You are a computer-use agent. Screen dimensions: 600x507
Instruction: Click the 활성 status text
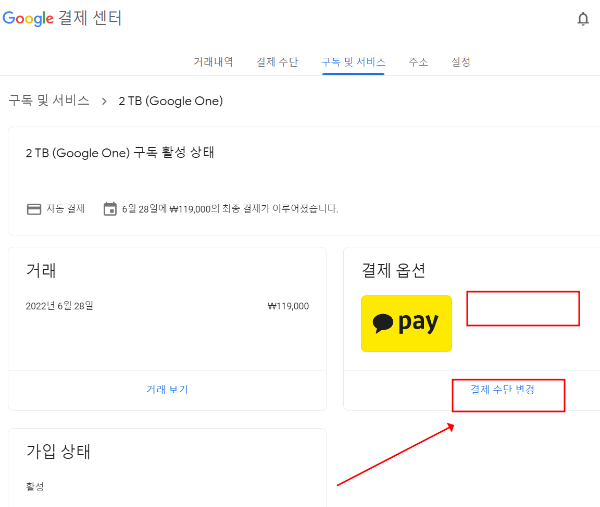tap(35, 486)
